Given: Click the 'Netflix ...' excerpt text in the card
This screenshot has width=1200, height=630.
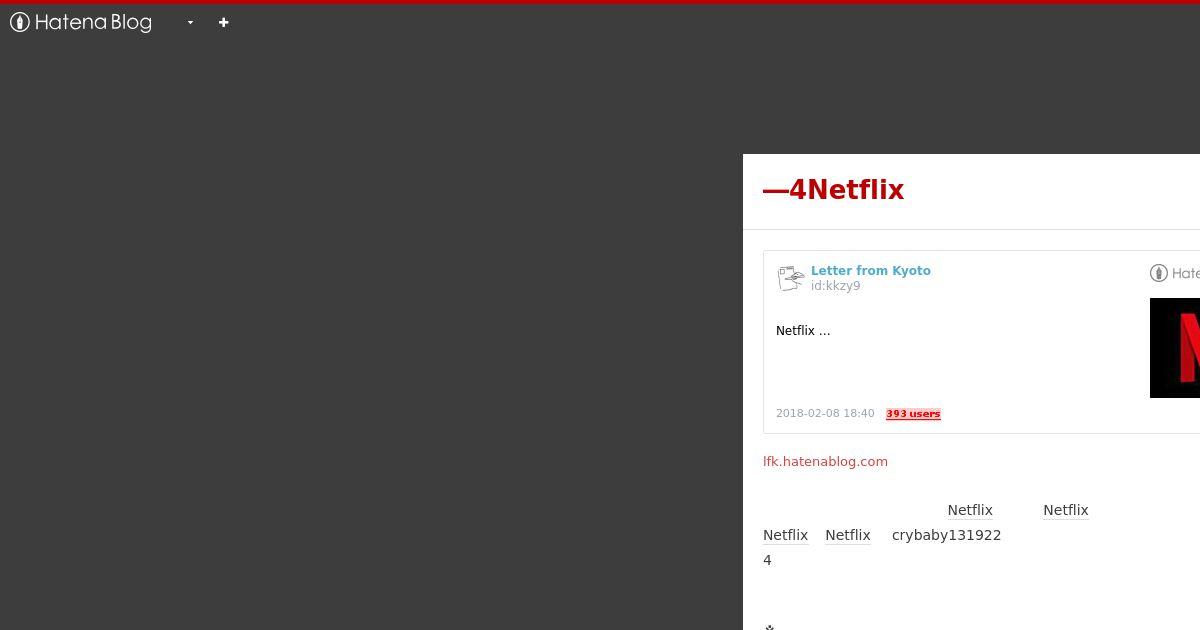Looking at the screenshot, I should [x=803, y=331].
